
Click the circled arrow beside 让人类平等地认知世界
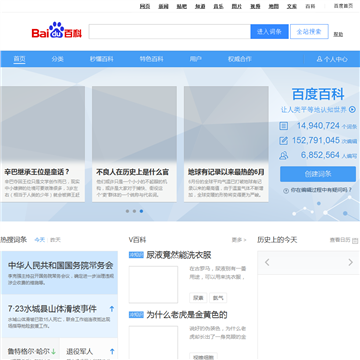352,109
